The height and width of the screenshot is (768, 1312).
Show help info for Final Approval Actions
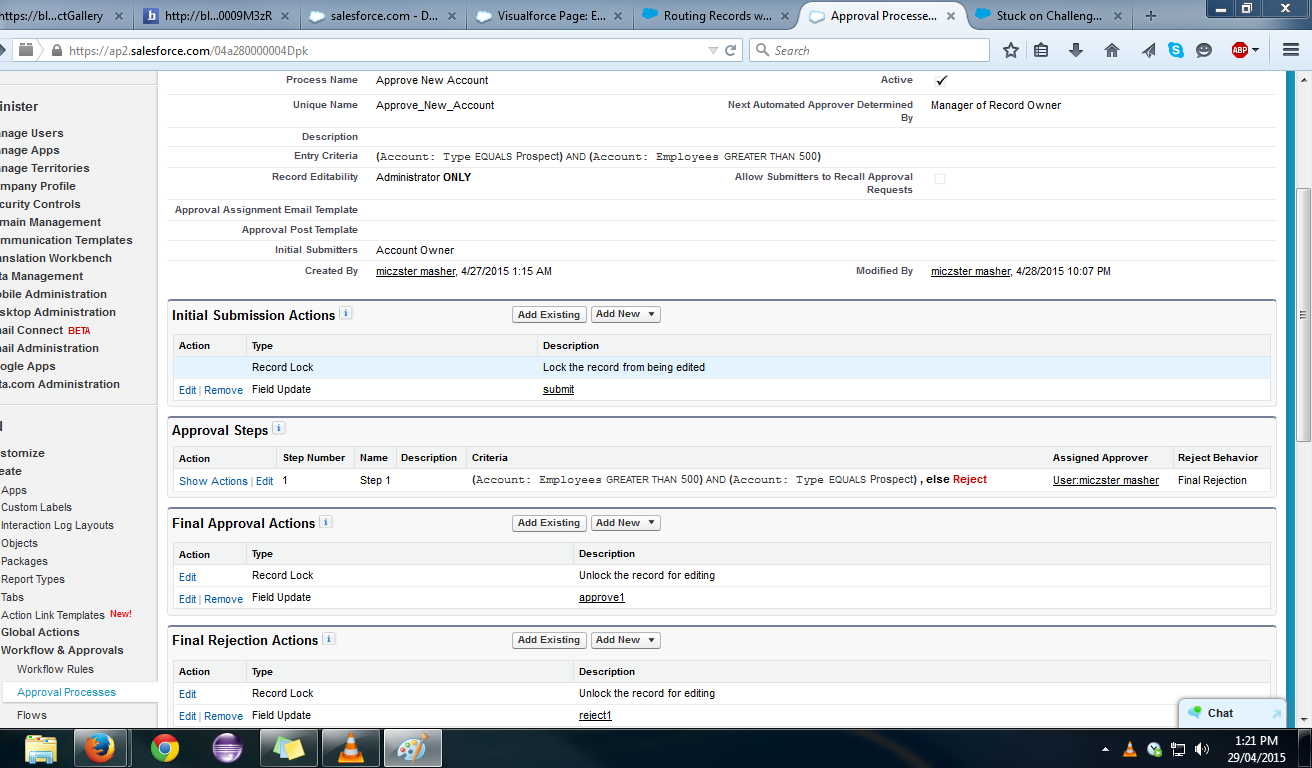coord(326,521)
